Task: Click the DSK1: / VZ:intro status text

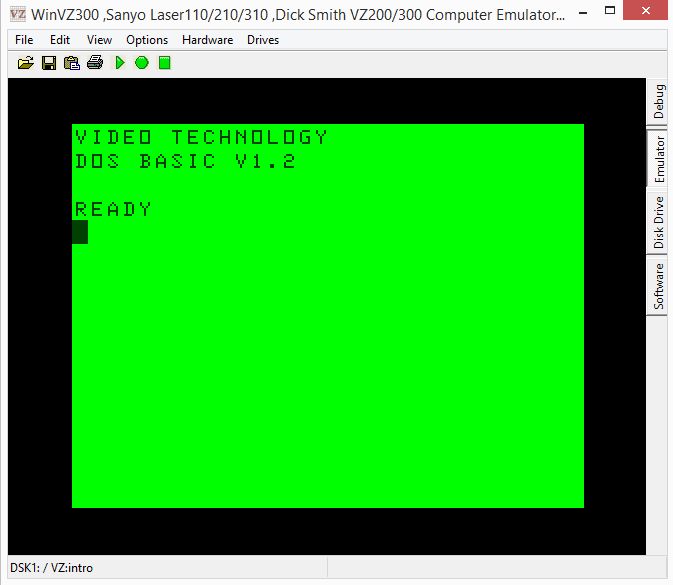Action: point(52,568)
